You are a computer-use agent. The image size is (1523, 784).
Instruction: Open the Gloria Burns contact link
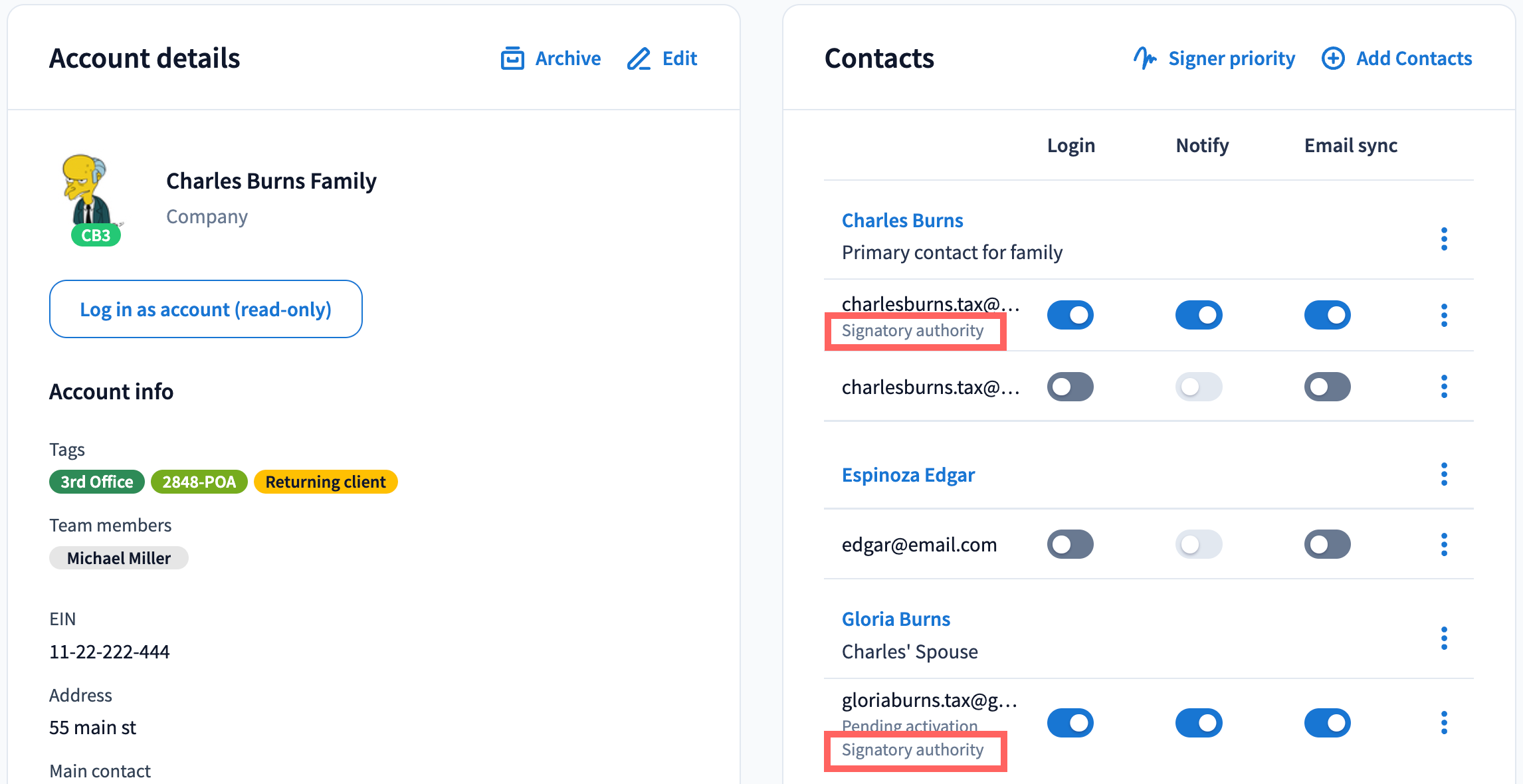click(x=896, y=619)
